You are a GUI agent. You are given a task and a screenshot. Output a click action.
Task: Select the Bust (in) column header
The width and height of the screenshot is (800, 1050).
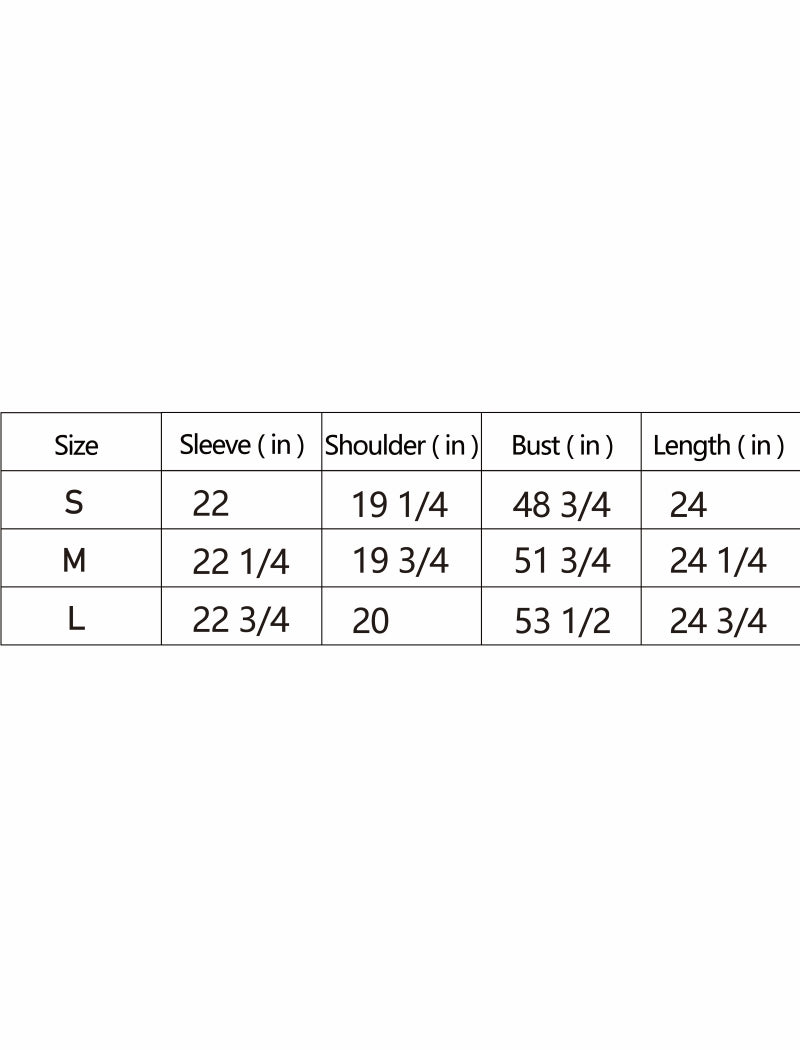tap(562, 445)
